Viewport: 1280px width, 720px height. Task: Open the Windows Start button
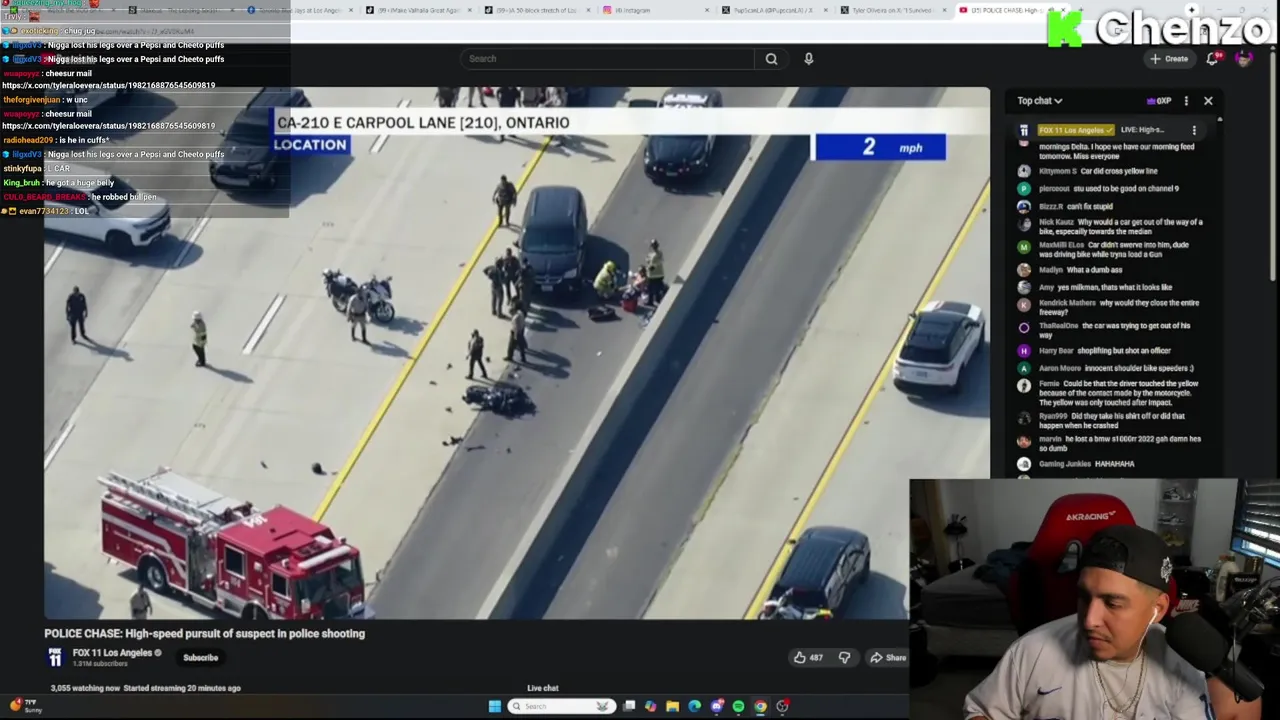494,707
